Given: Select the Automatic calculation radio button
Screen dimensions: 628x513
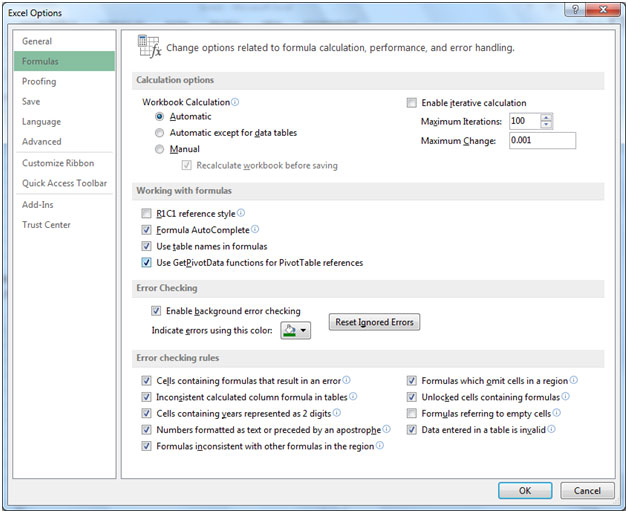Looking at the screenshot, I should (159, 117).
